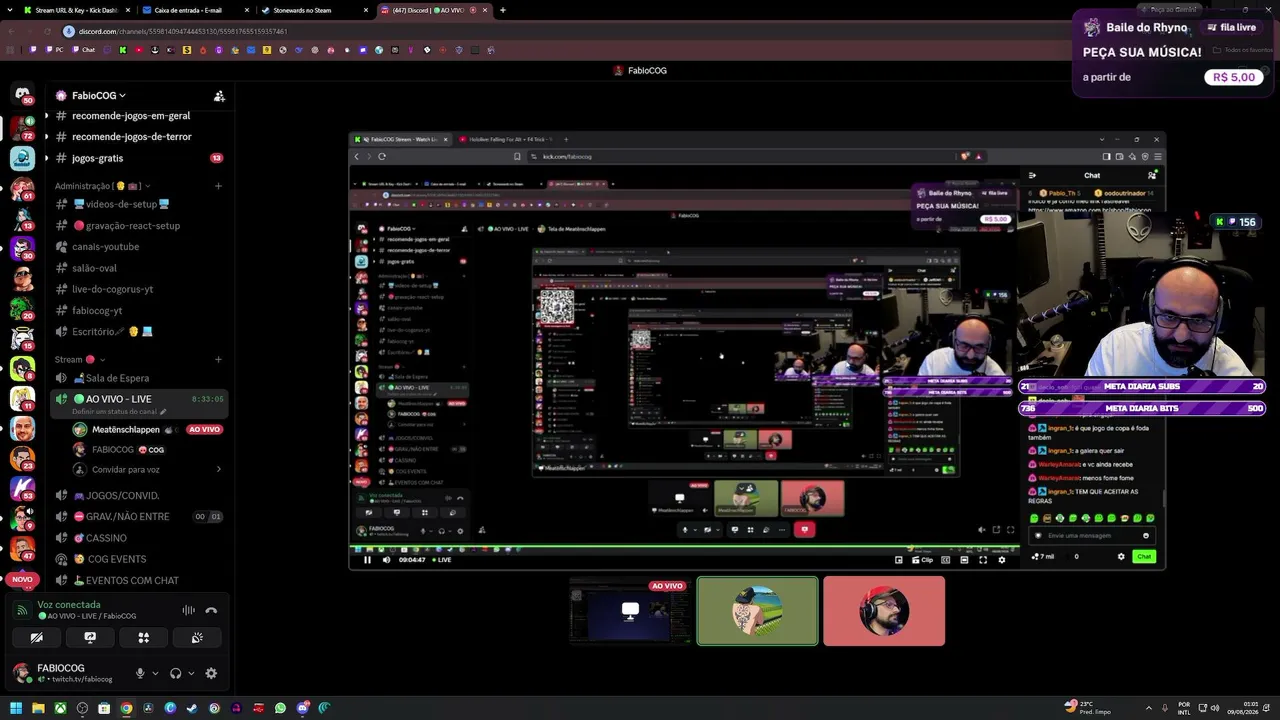Open the Windows Start menu

pos(16,709)
